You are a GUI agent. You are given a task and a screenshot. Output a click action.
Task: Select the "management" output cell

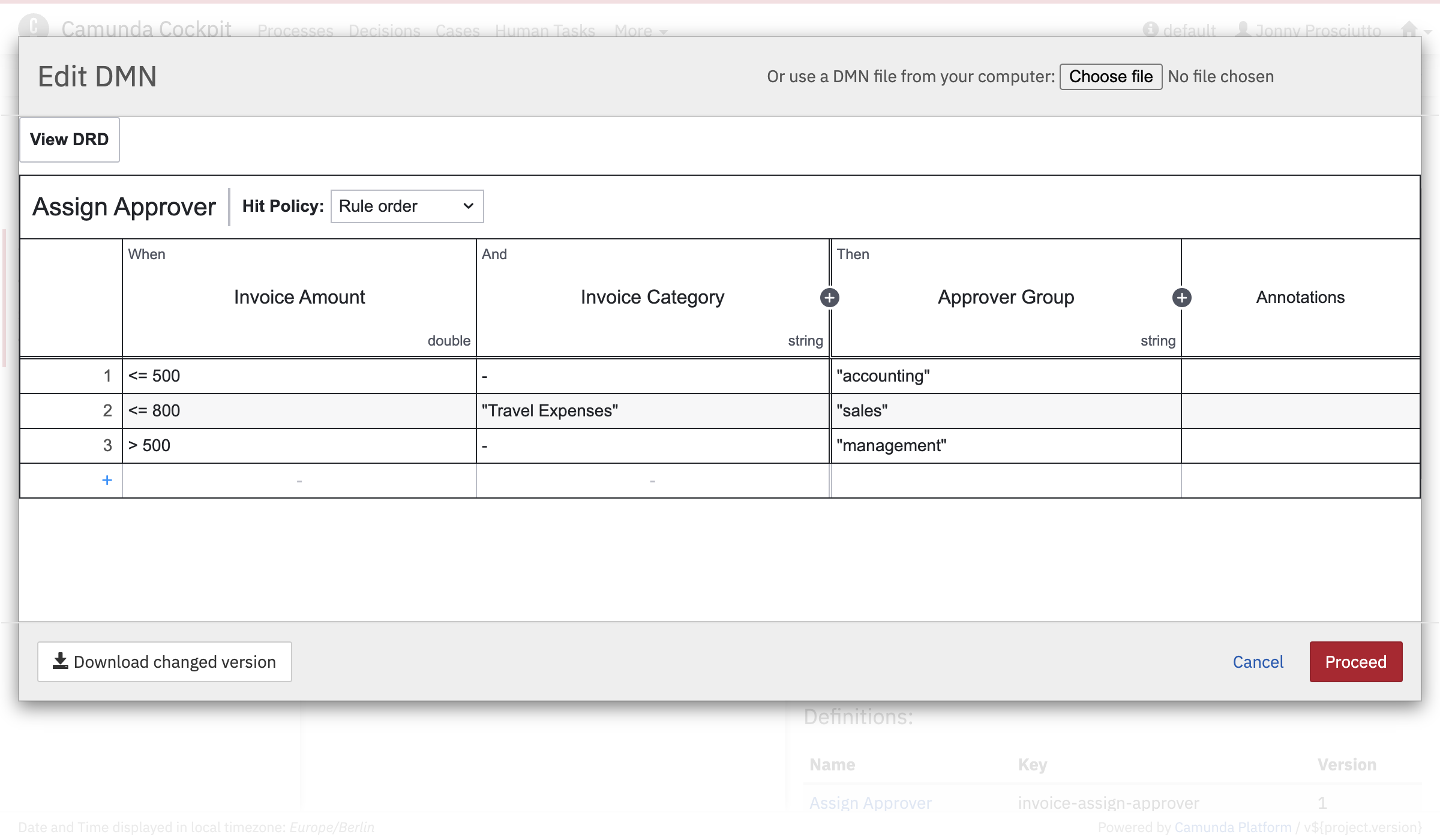(x=1006, y=446)
